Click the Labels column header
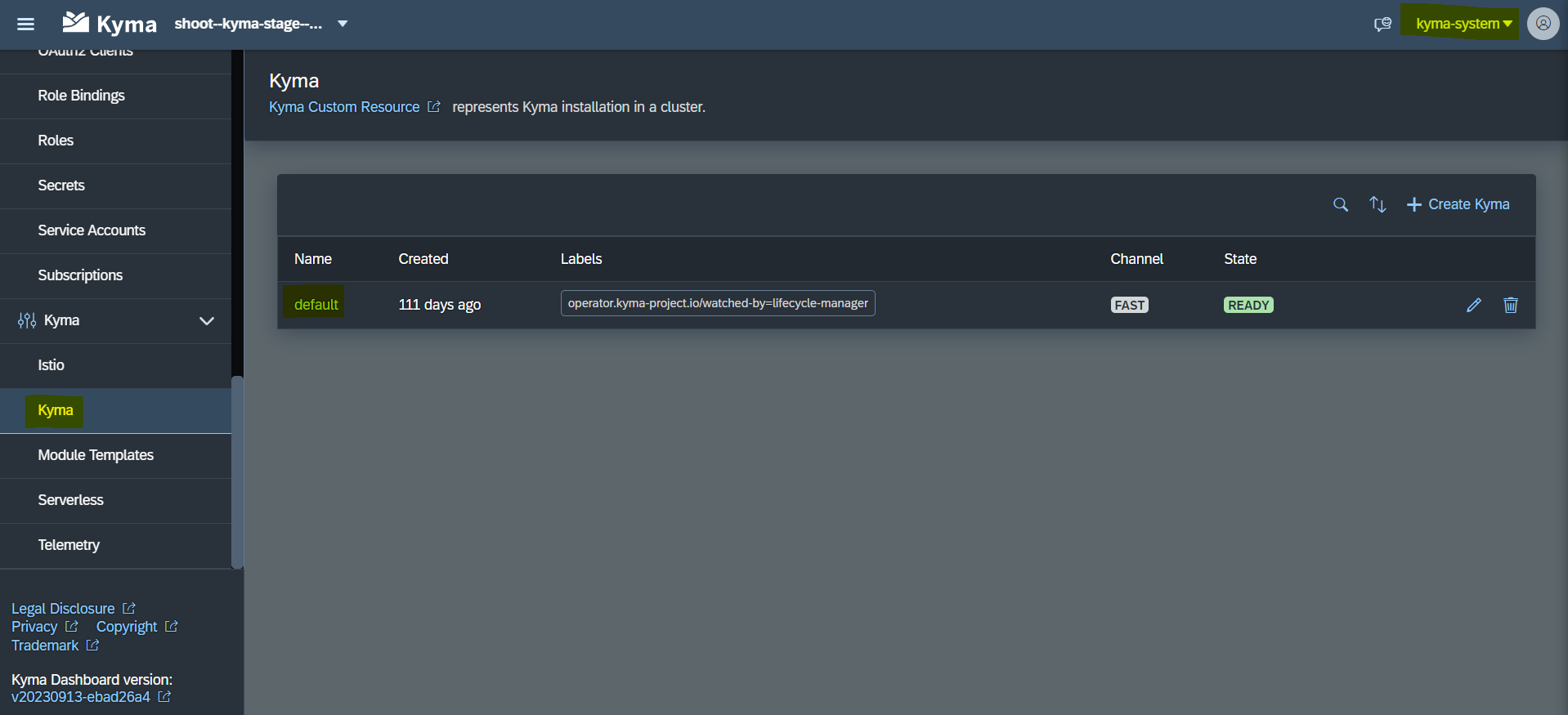The image size is (1568, 715). point(581,259)
